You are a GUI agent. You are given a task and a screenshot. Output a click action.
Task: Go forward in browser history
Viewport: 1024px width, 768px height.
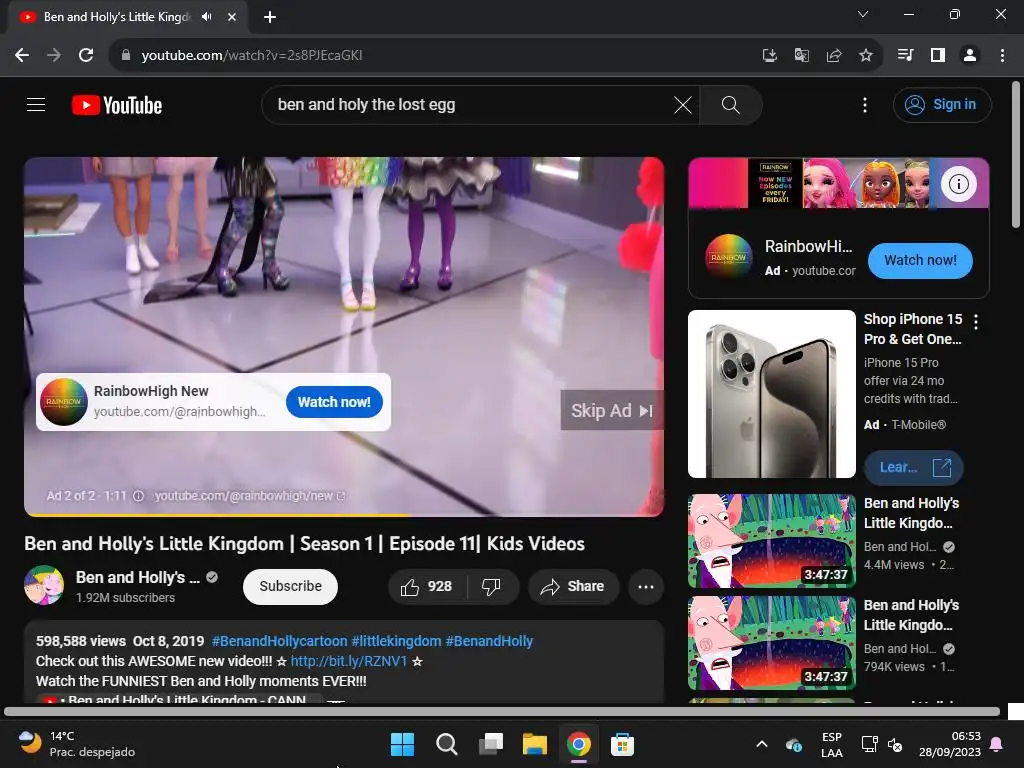coord(54,56)
